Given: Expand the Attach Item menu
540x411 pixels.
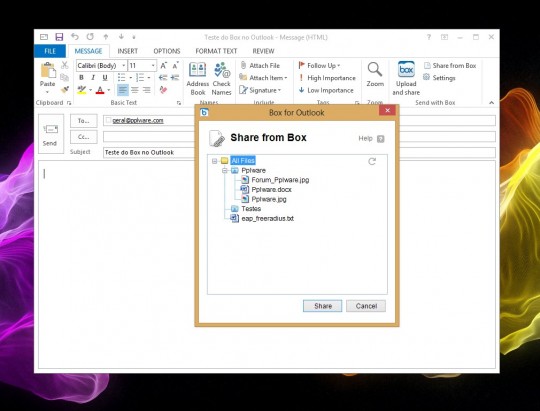Looking at the screenshot, I should tap(263, 78).
